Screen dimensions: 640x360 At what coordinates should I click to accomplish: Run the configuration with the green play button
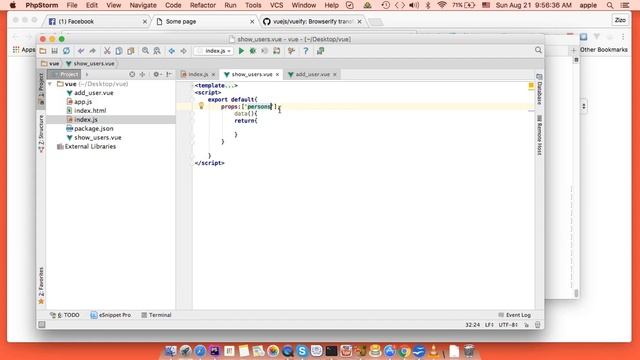[241, 51]
